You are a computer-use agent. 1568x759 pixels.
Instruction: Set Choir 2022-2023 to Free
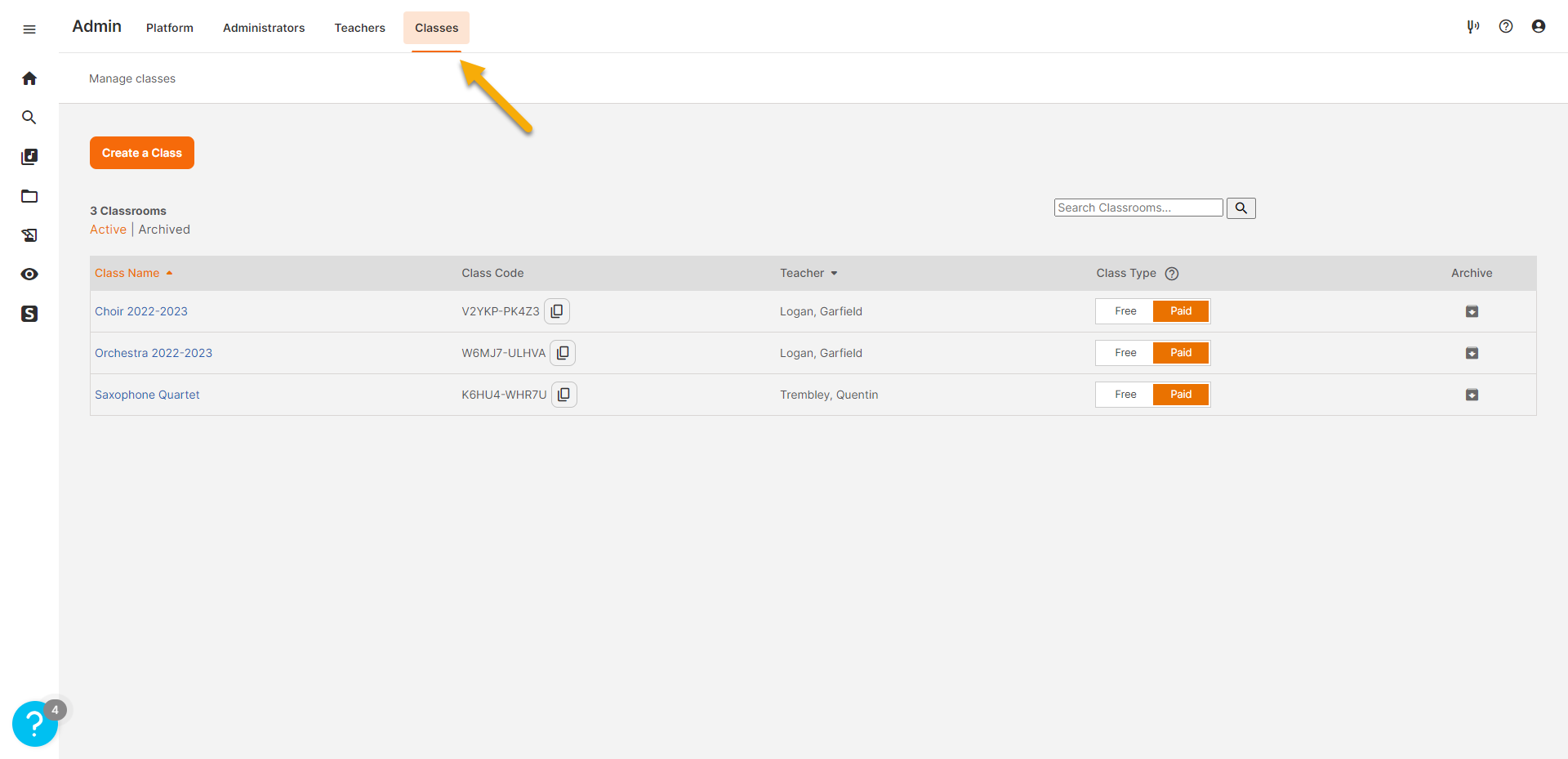click(x=1125, y=311)
